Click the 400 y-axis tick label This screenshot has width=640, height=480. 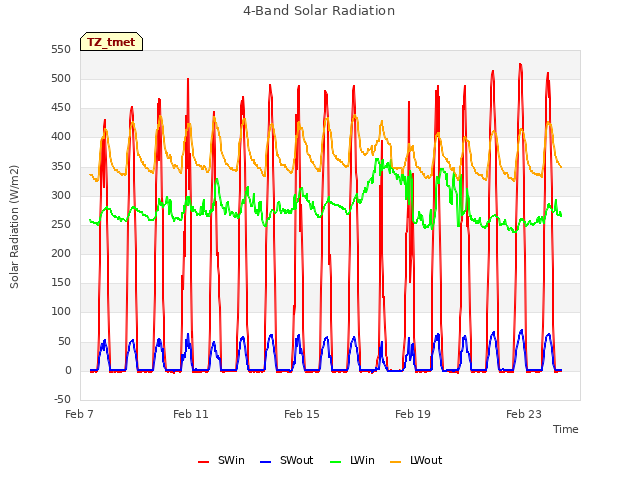coord(61,137)
